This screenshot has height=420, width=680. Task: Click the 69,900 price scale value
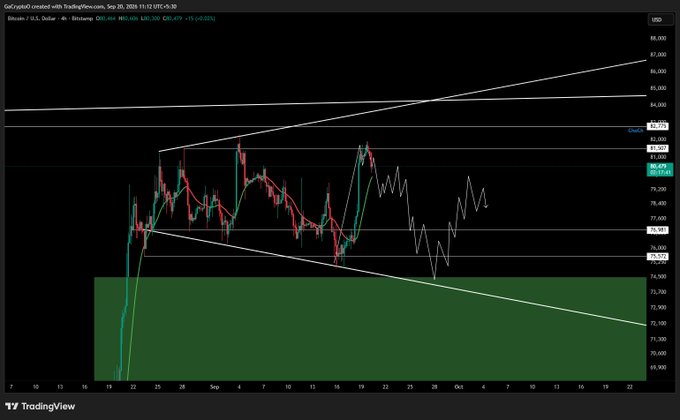658,367
